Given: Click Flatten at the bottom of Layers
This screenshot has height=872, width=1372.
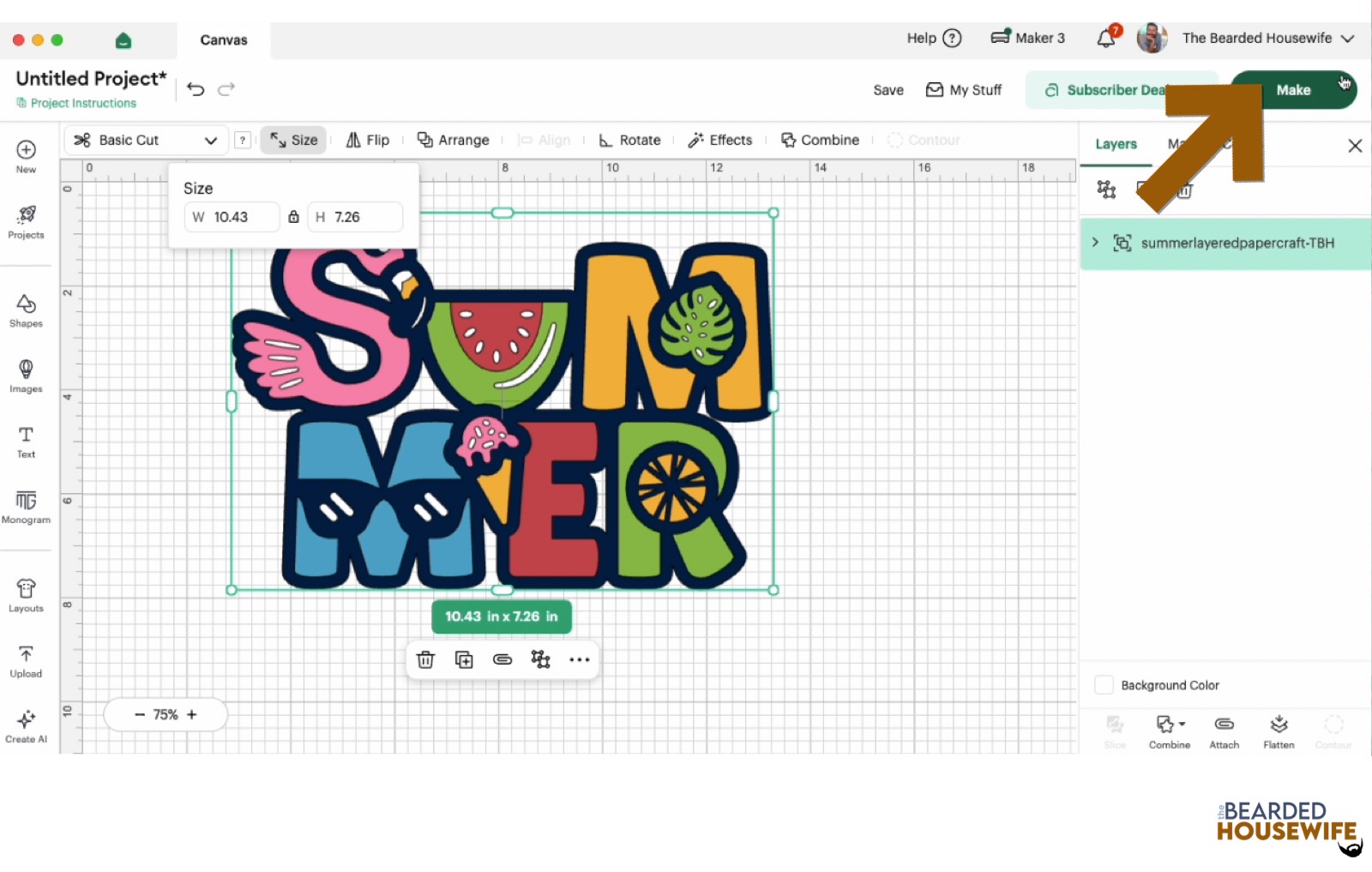Looking at the screenshot, I should (1279, 731).
